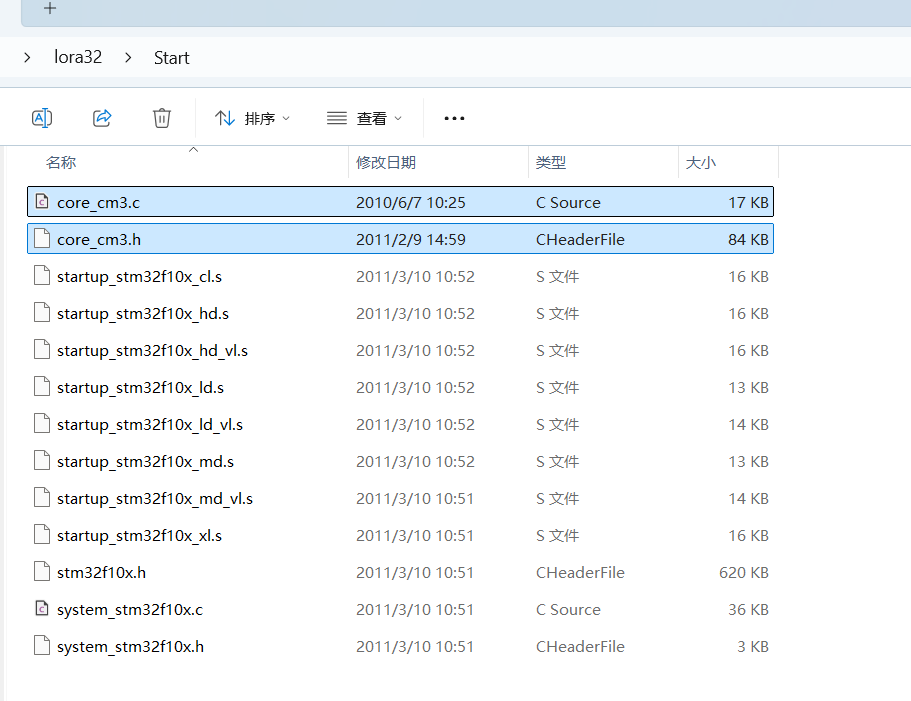Click the 620 KB size cell
Screen dimensions: 911x701
(744, 573)
